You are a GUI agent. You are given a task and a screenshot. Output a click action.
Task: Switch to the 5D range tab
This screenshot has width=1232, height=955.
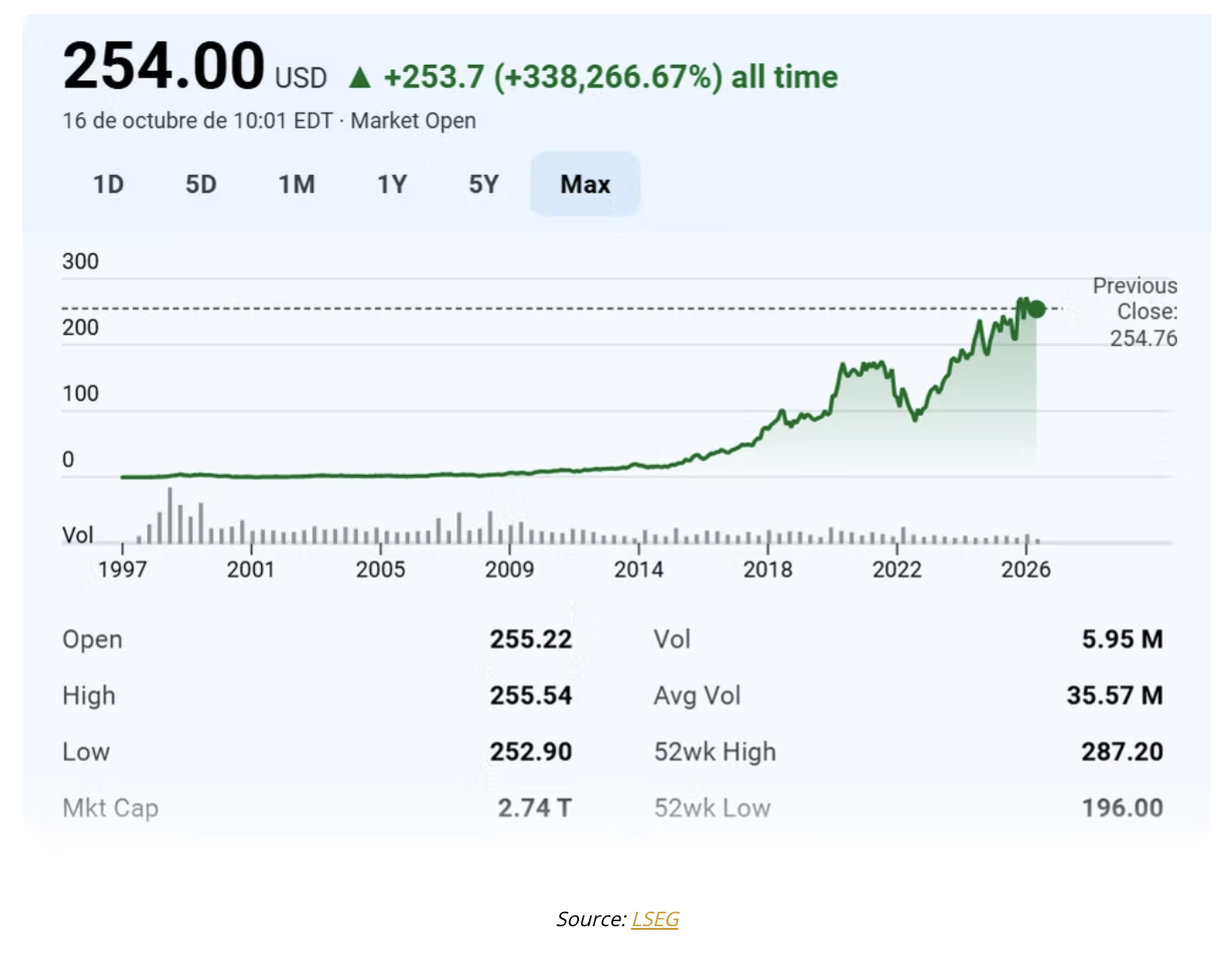(x=201, y=185)
